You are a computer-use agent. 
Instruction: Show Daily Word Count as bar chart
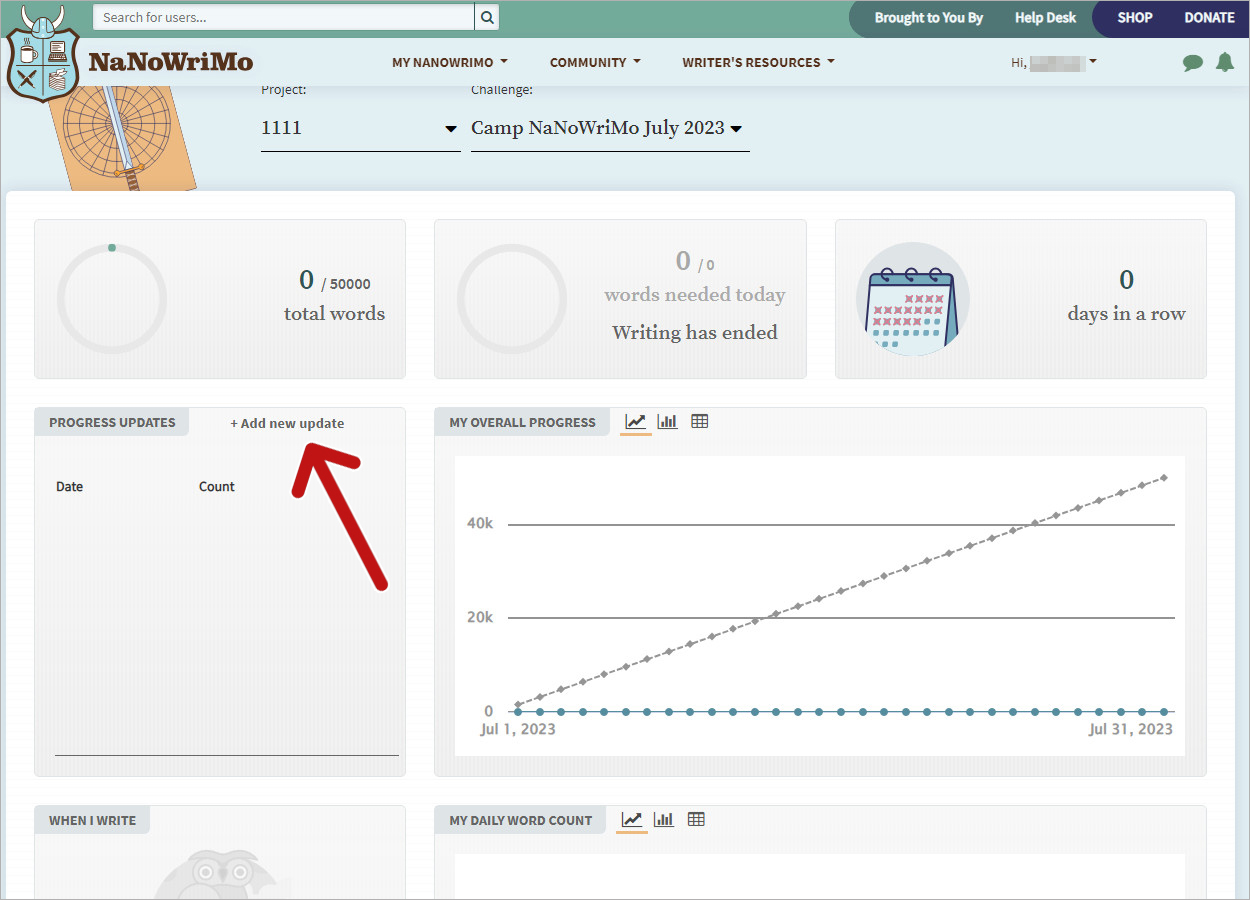(x=664, y=820)
